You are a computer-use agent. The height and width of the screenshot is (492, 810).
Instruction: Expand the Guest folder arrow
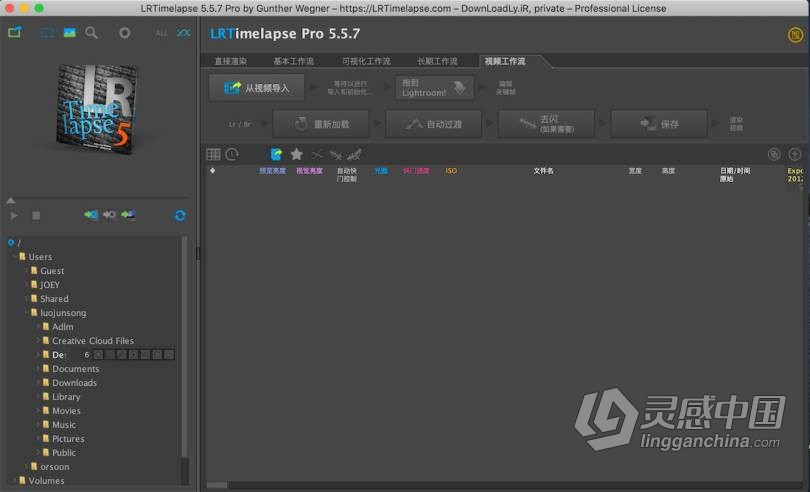(26, 270)
